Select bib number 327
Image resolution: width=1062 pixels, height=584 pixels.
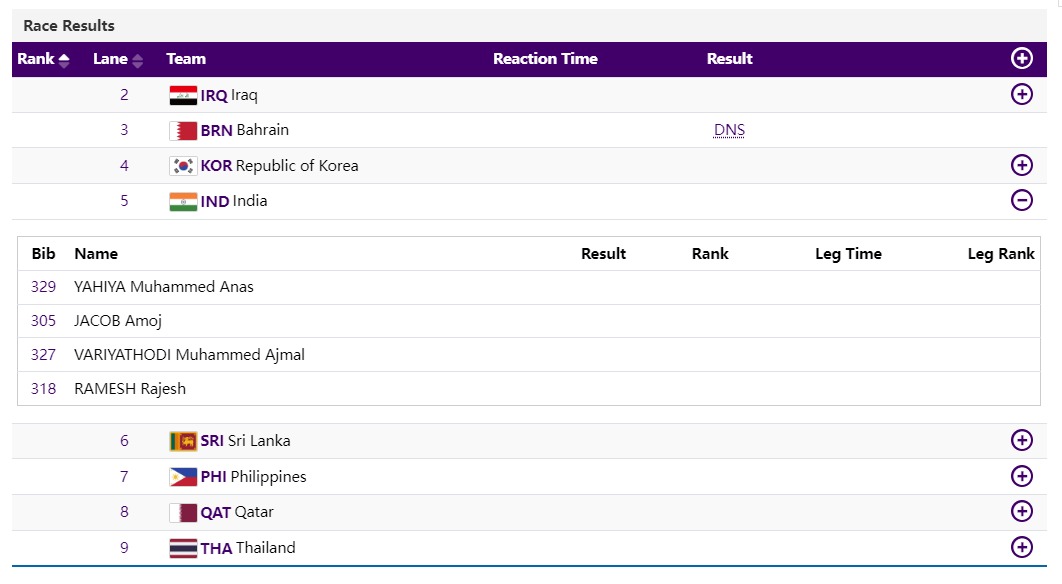click(43, 355)
